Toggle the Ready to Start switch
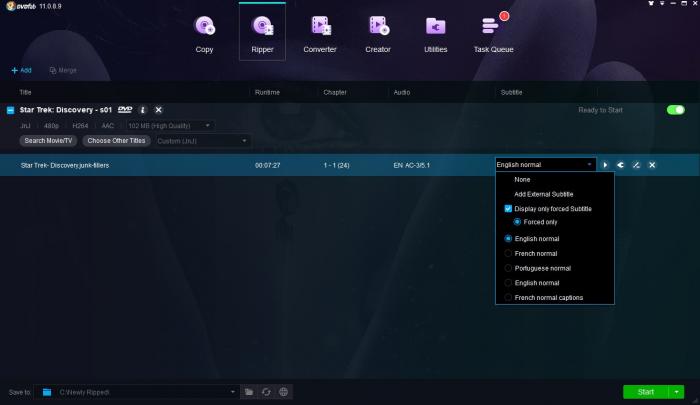The height and width of the screenshot is (405, 700). 675,110
